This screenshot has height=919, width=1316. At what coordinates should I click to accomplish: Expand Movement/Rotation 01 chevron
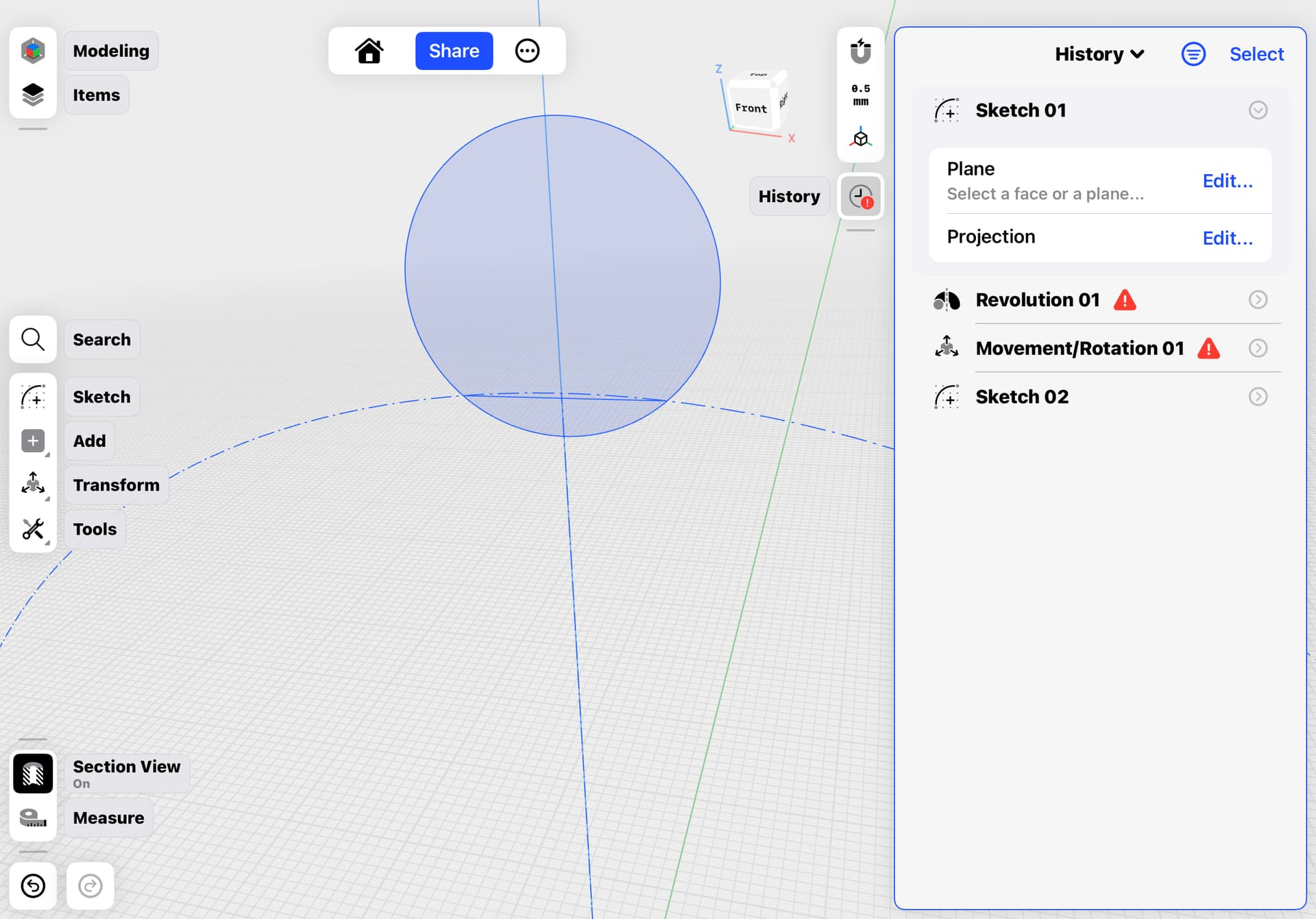point(1258,348)
